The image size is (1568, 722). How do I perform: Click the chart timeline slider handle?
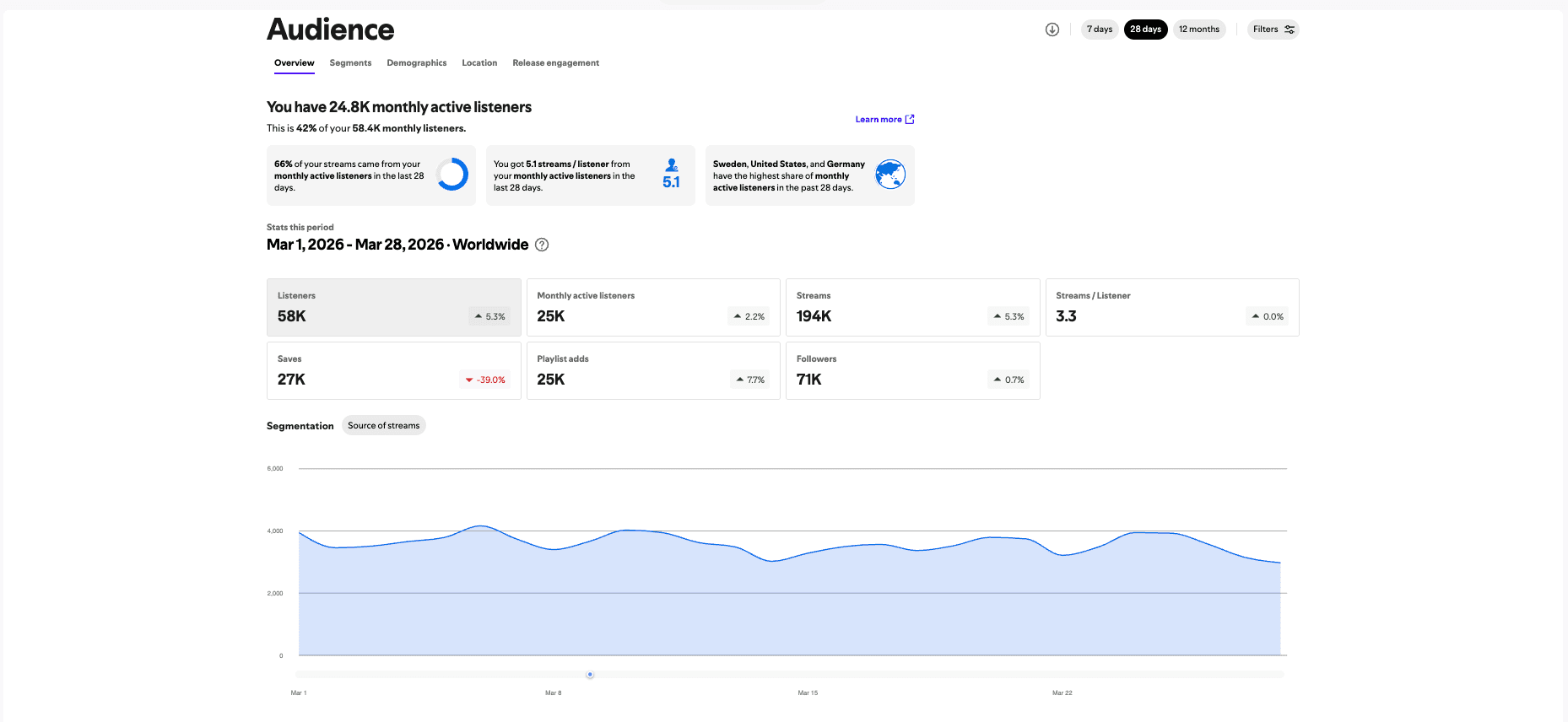pyautogui.click(x=590, y=675)
